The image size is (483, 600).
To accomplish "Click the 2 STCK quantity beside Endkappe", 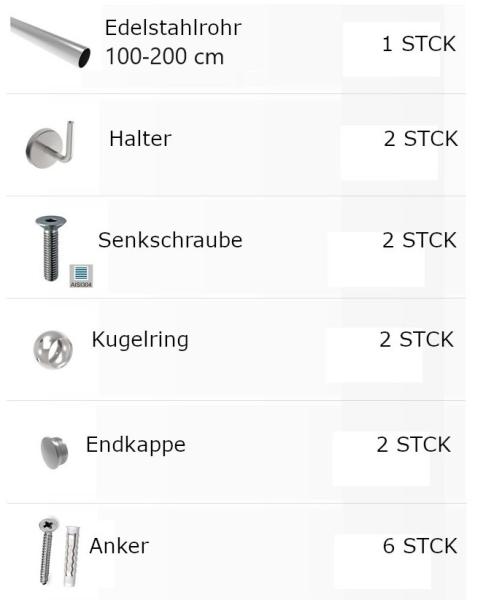I will (x=413, y=445).
